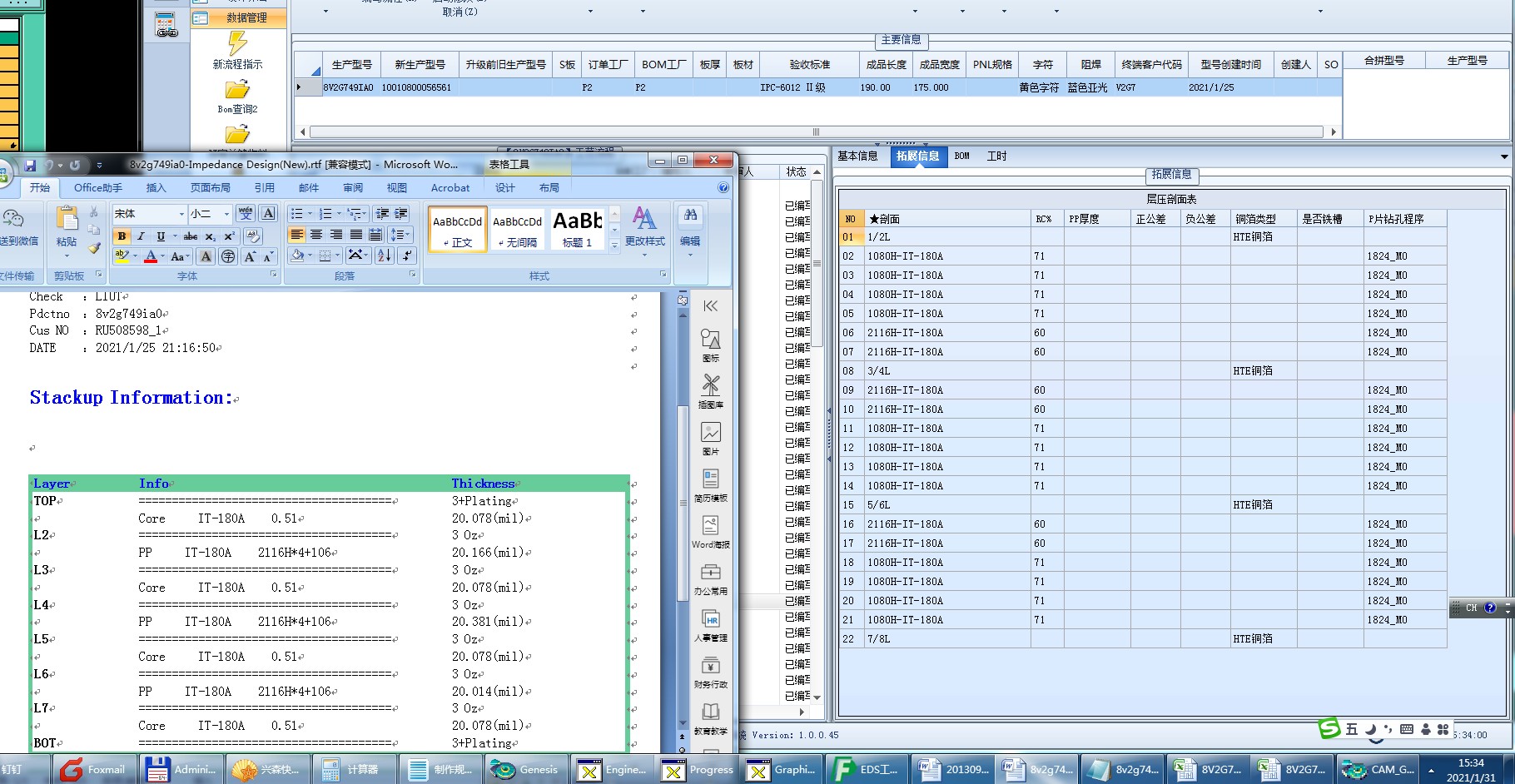Switch to the 工时 tab

pos(996,156)
